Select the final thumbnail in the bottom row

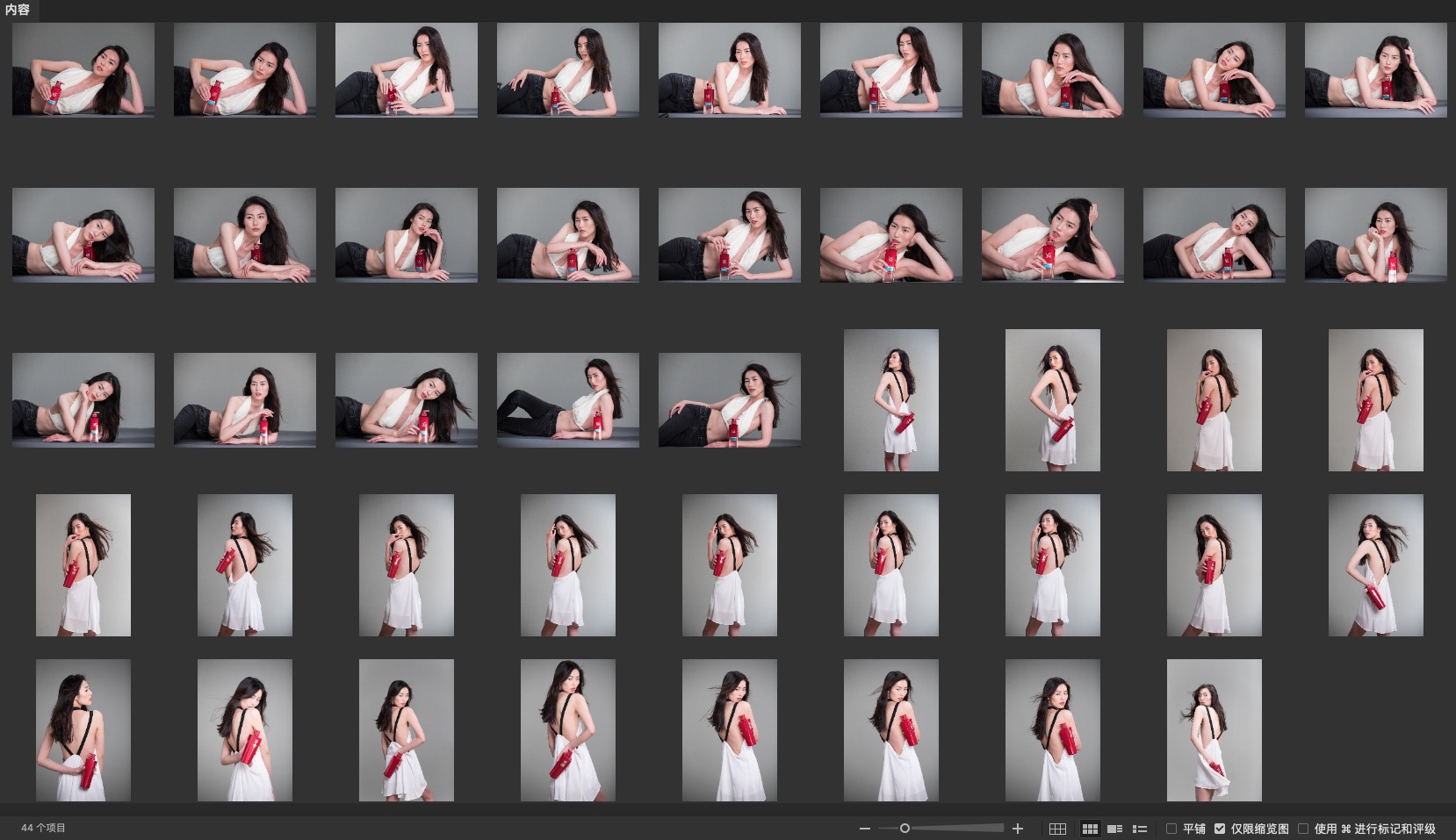[x=1214, y=730]
